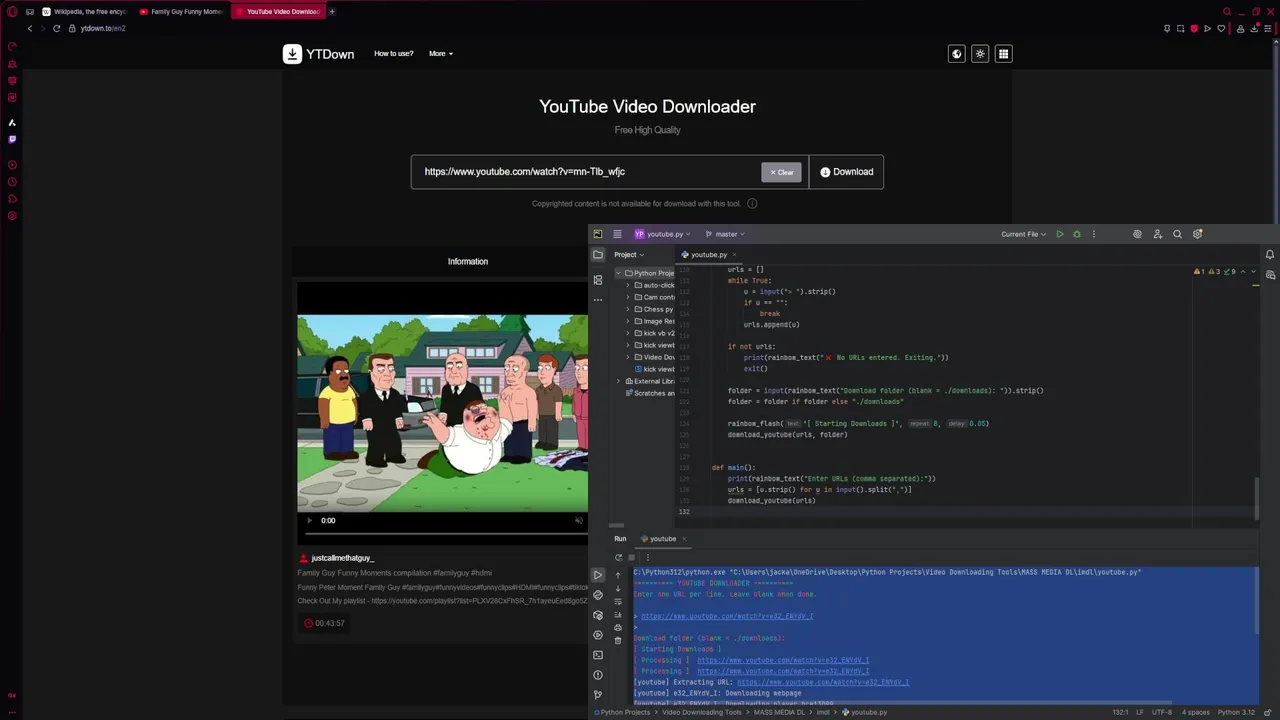Screen dimensions: 1280x720
Task: Toggle YTDown dark mode globe icon
Action: pyautogui.click(x=957, y=54)
